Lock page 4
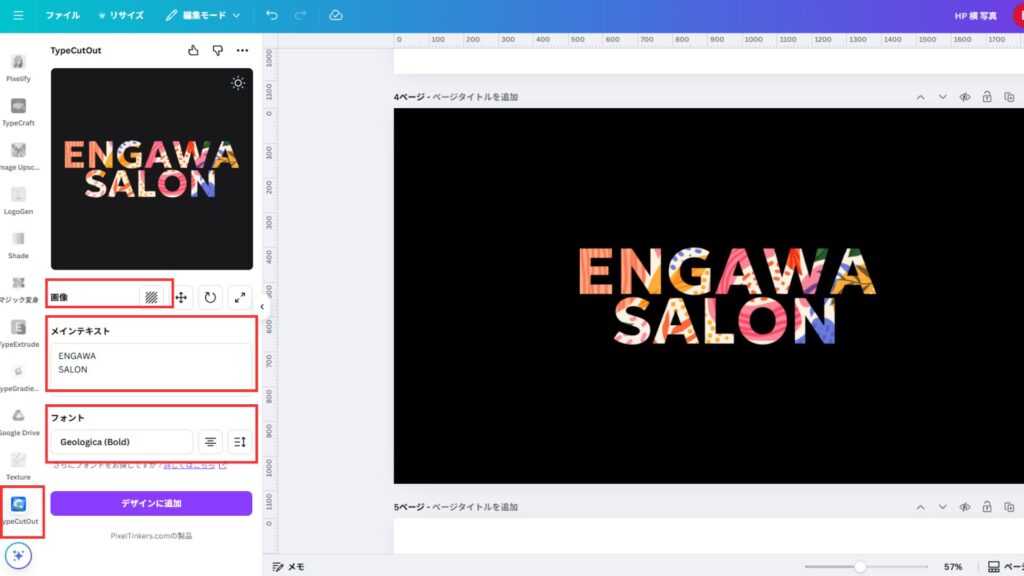Viewport: 1024px width, 576px height. pos(987,97)
